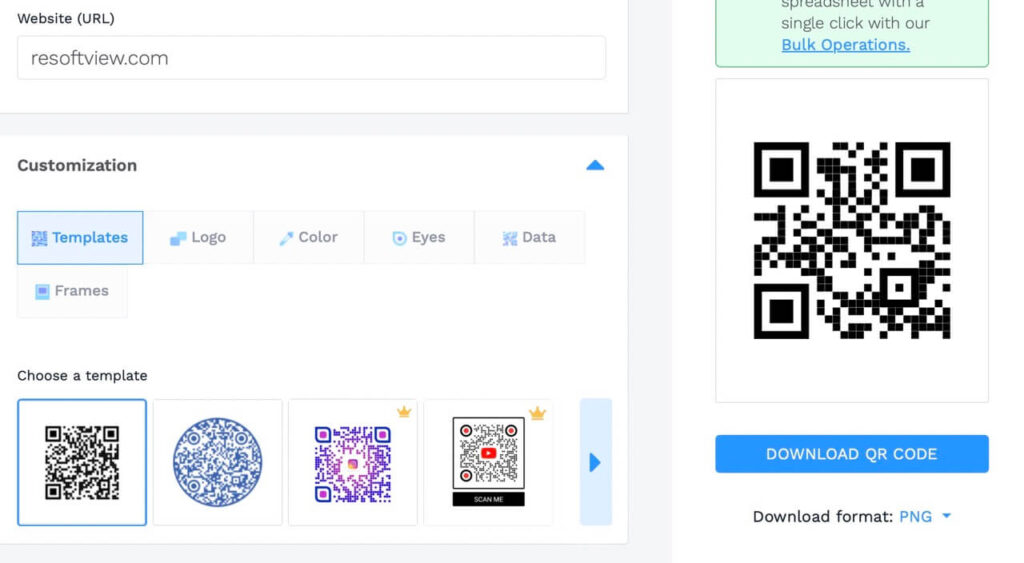Image resolution: width=1024 pixels, height=563 pixels.
Task: Open the Frames tab
Action: [72, 291]
